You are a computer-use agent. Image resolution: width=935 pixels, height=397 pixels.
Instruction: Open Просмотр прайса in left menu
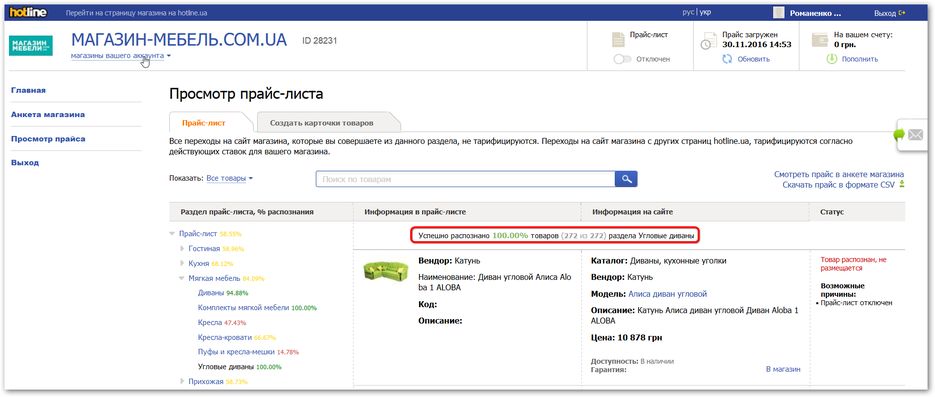48,138
